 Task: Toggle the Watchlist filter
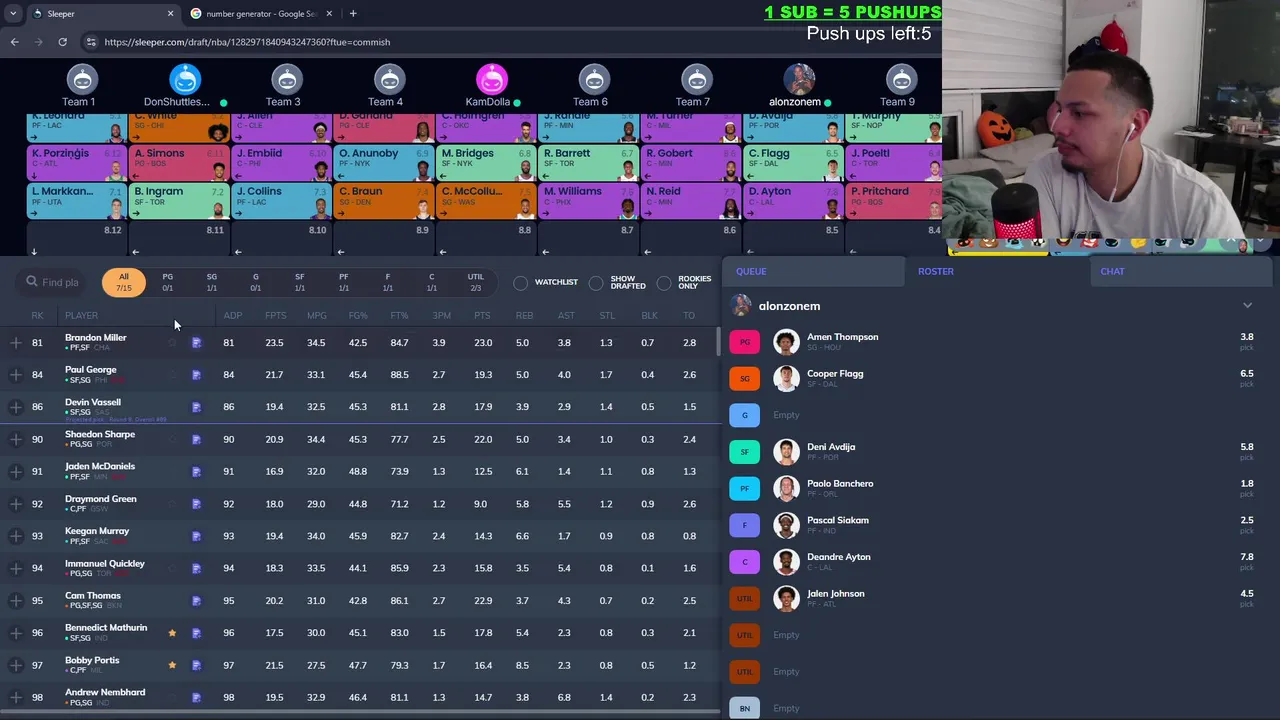point(521,283)
